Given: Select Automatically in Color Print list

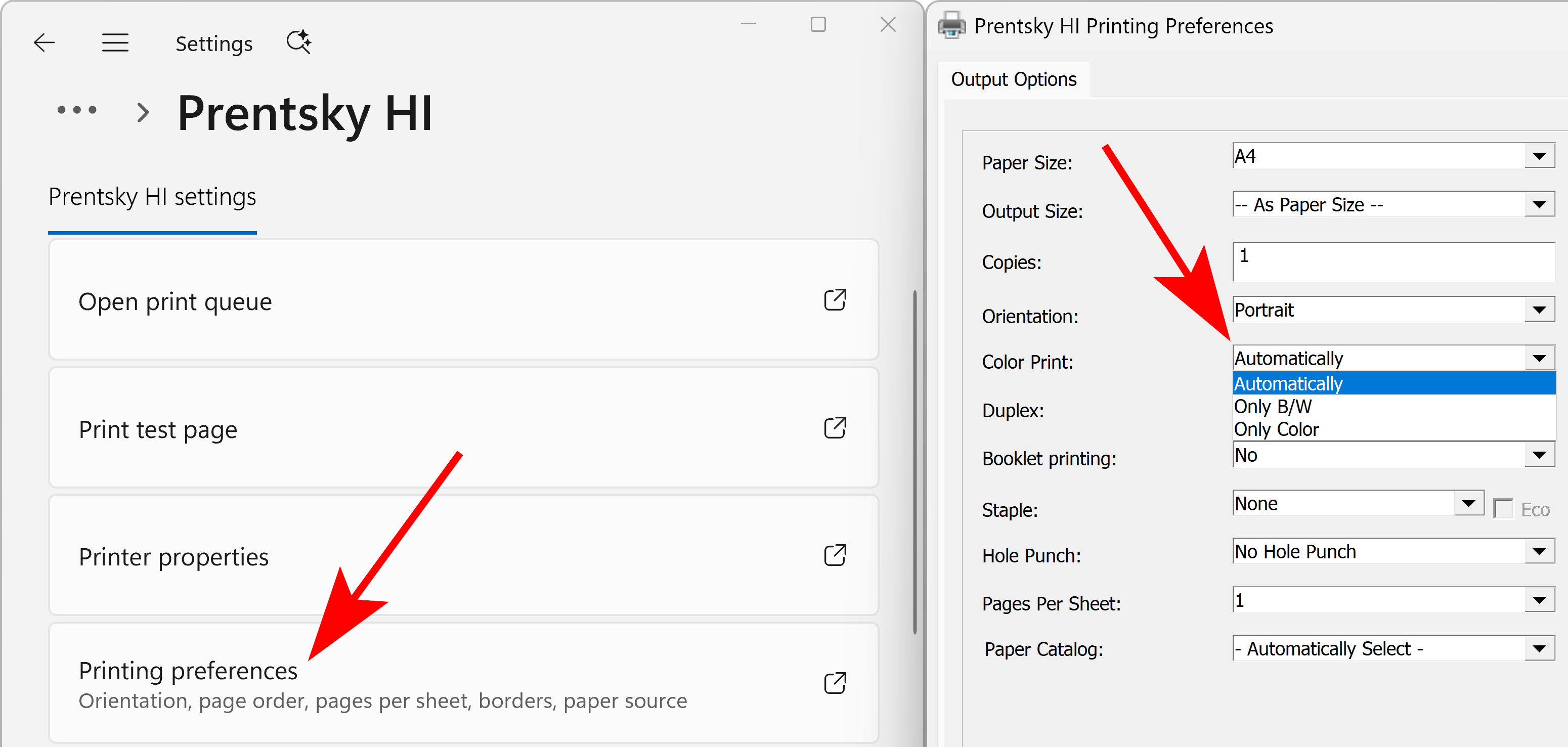Looking at the screenshot, I should (x=1394, y=383).
